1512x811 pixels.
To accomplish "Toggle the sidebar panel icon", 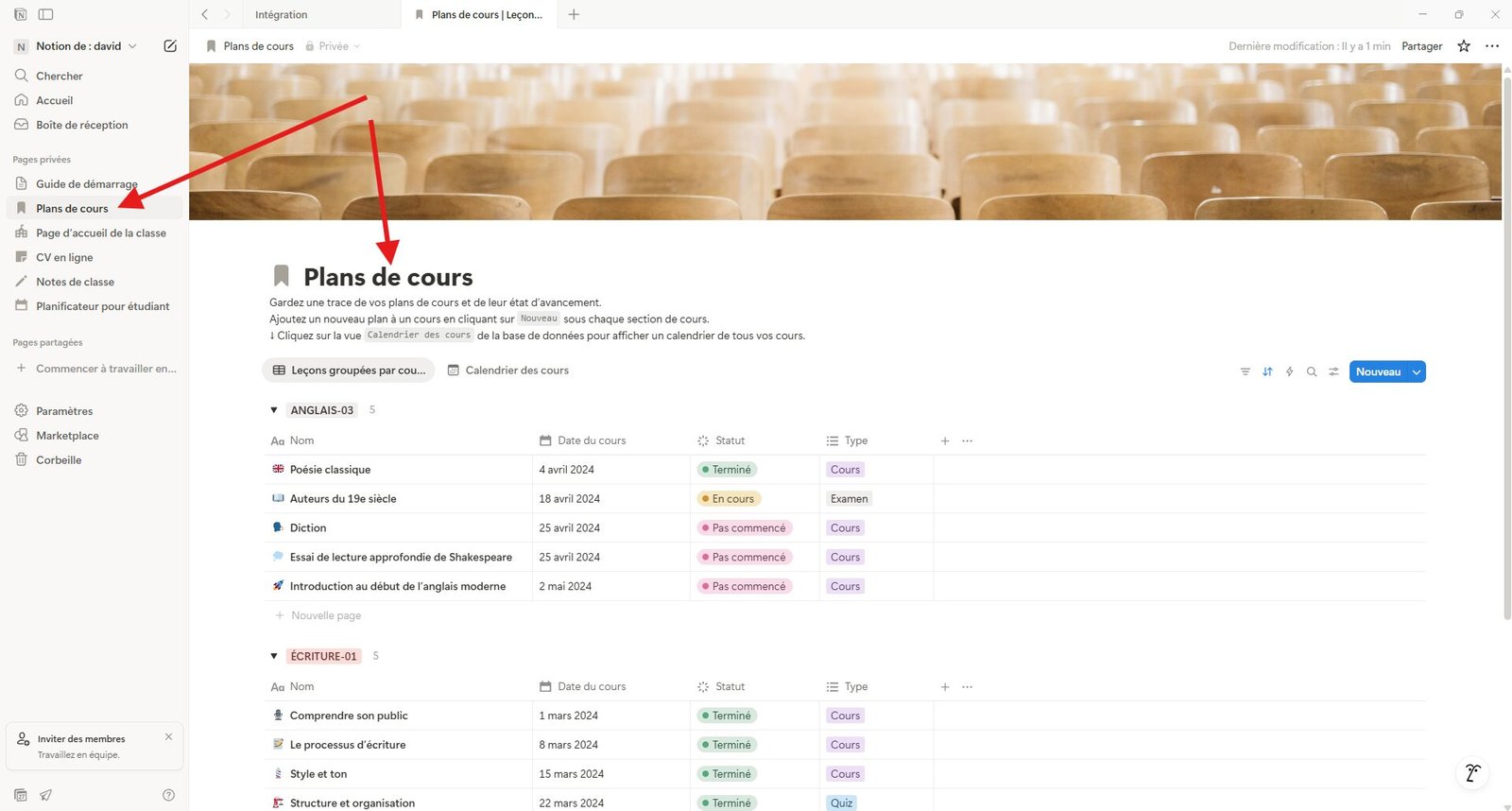I will [45, 14].
